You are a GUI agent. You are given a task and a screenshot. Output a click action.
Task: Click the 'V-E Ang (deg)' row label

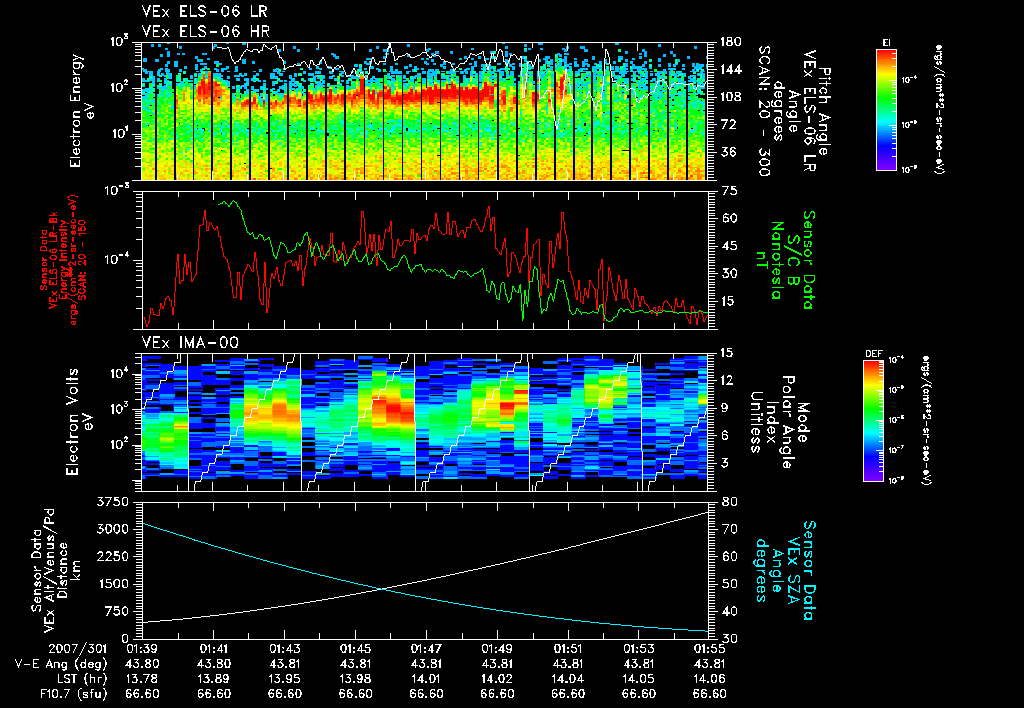click(x=61, y=664)
